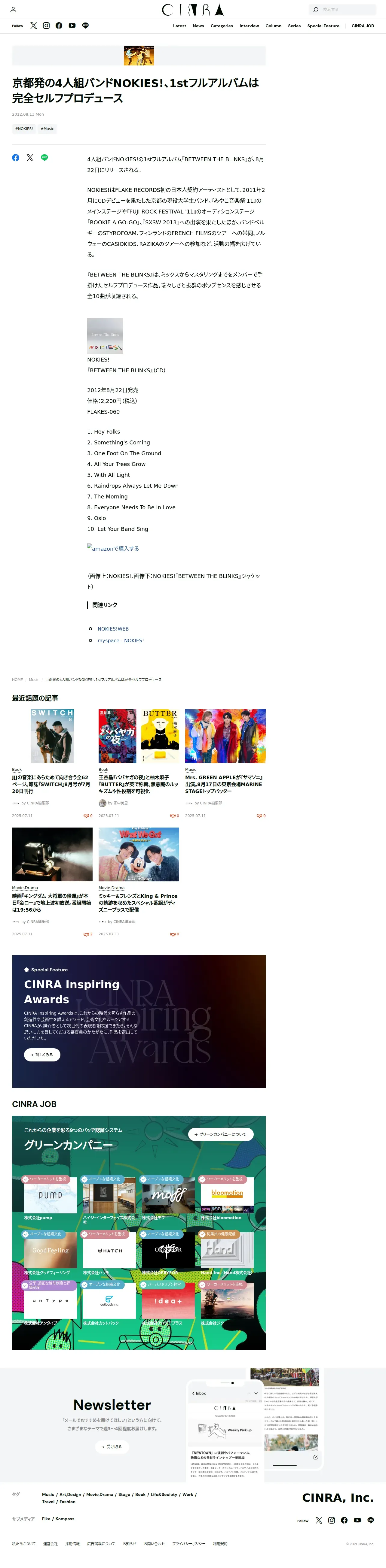Click the BETWEEN THE BLINKS album jacket image
386x1568 pixels.
pos(105,335)
